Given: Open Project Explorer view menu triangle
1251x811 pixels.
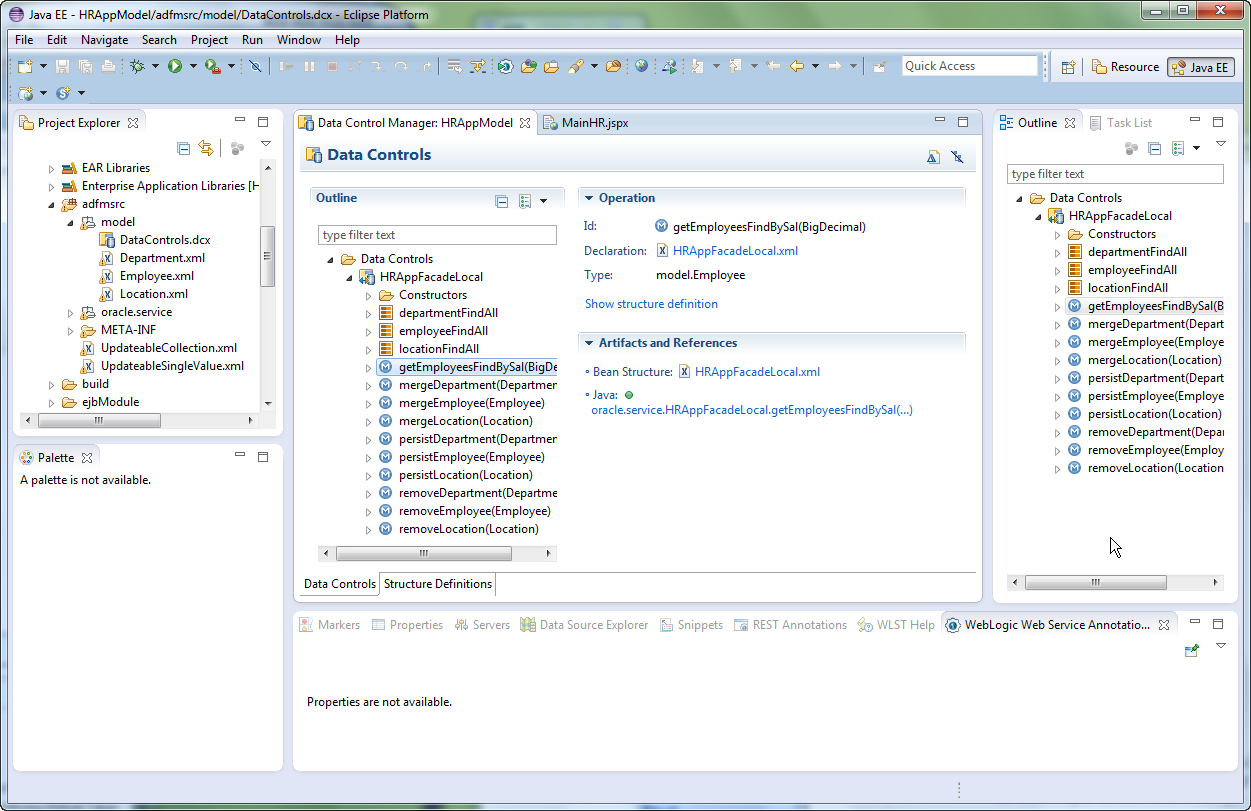Looking at the screenshot, I should click(265, 145).
